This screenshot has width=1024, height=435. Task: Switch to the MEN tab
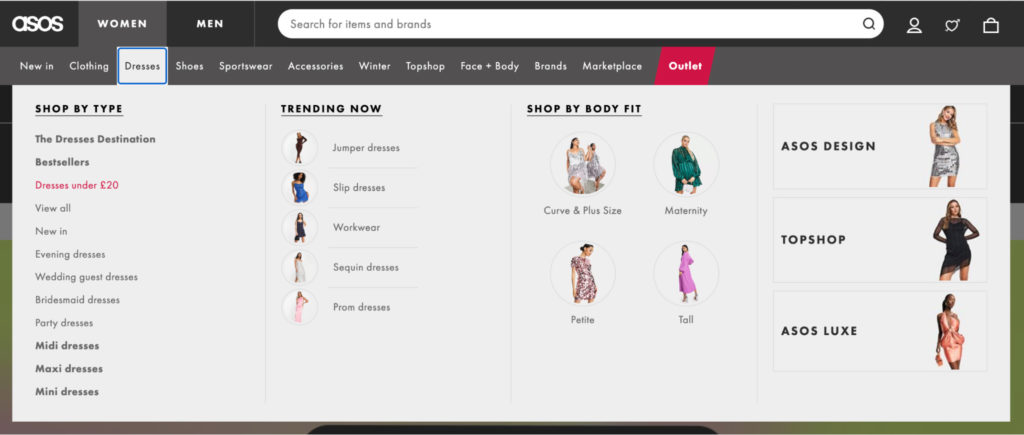click(210, 24)
